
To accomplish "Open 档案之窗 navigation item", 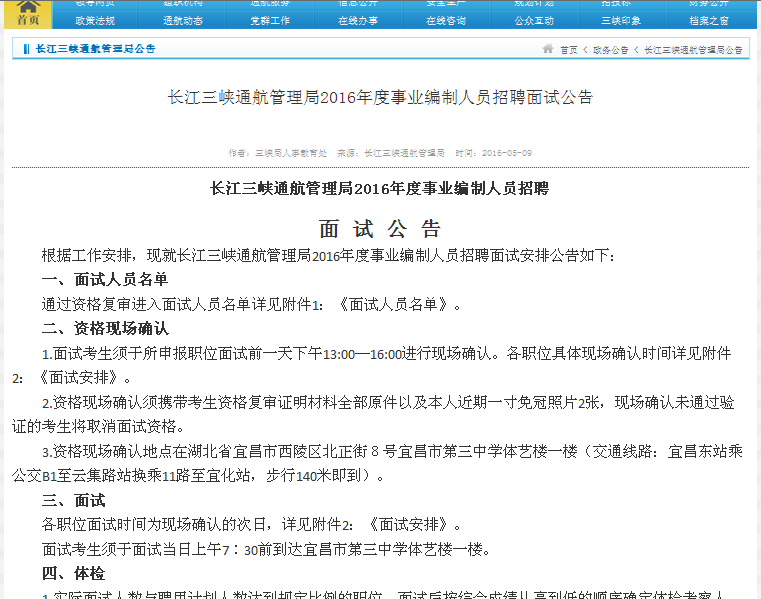I will [709, 21].
